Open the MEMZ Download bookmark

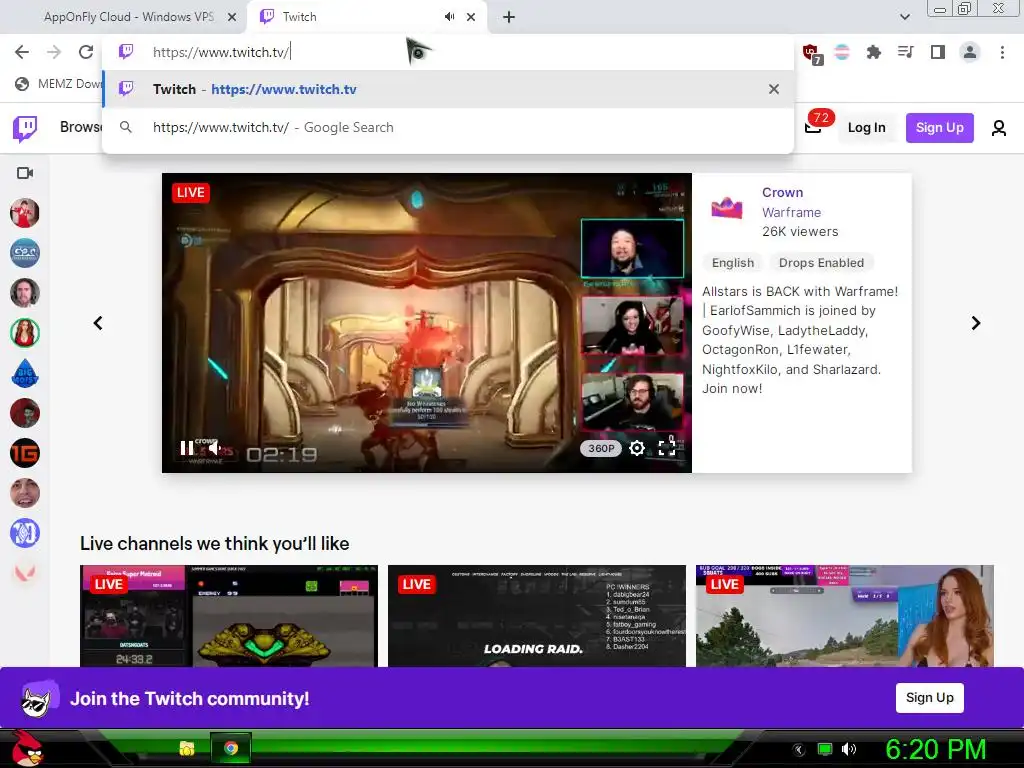(59, 84)
